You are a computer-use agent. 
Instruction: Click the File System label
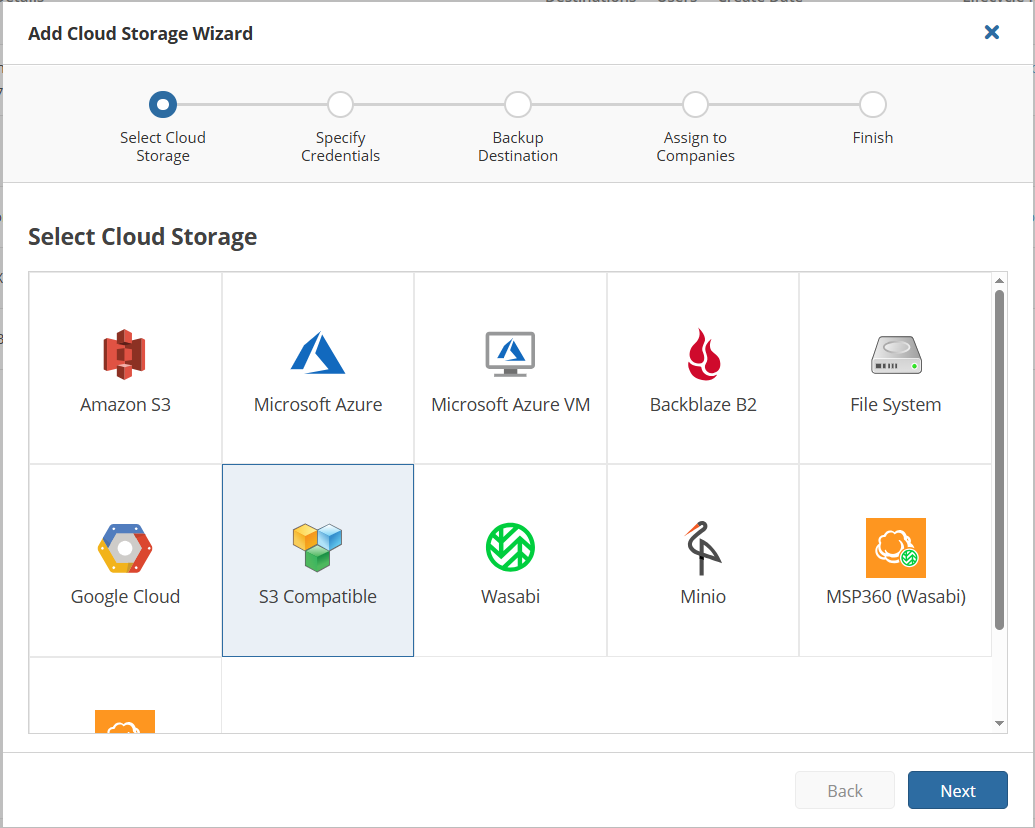pos(896,405)
